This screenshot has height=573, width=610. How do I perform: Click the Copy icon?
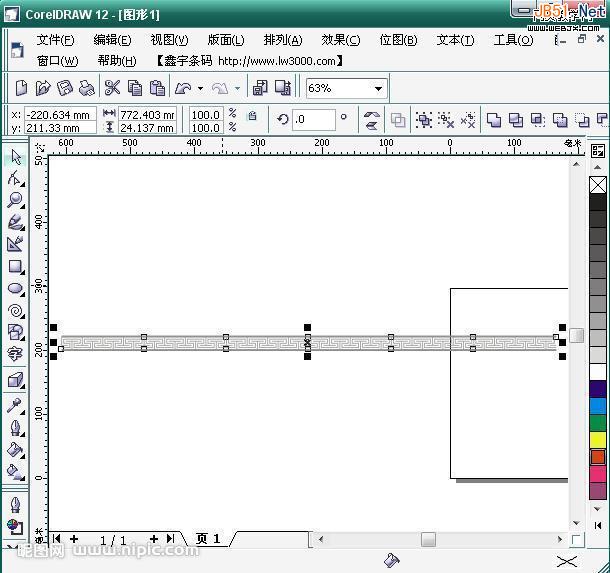pyautogui.click(x=135, y=88)
